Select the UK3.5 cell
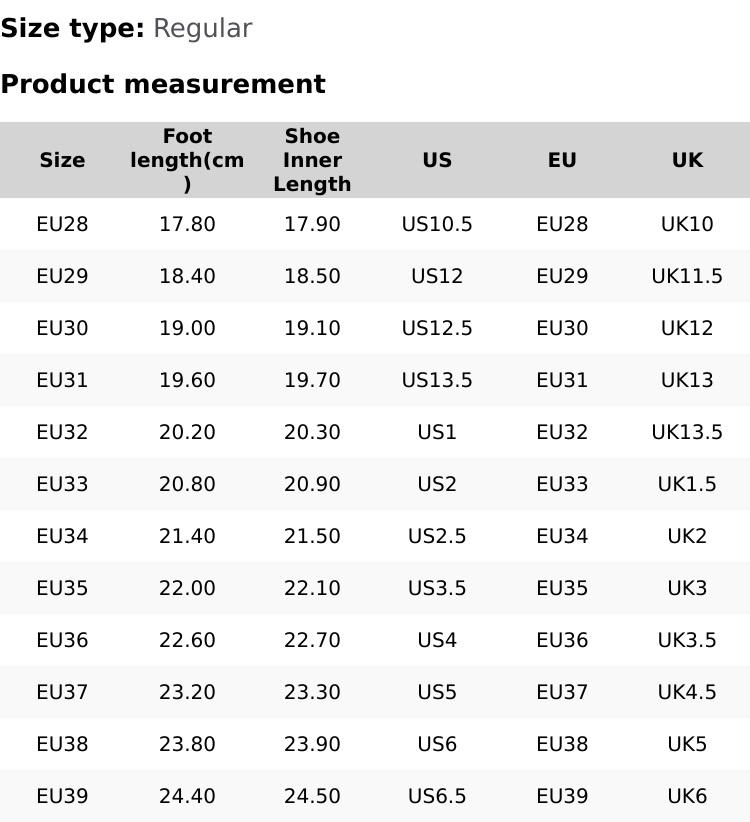750x822 pixels. tap(687, 640)
